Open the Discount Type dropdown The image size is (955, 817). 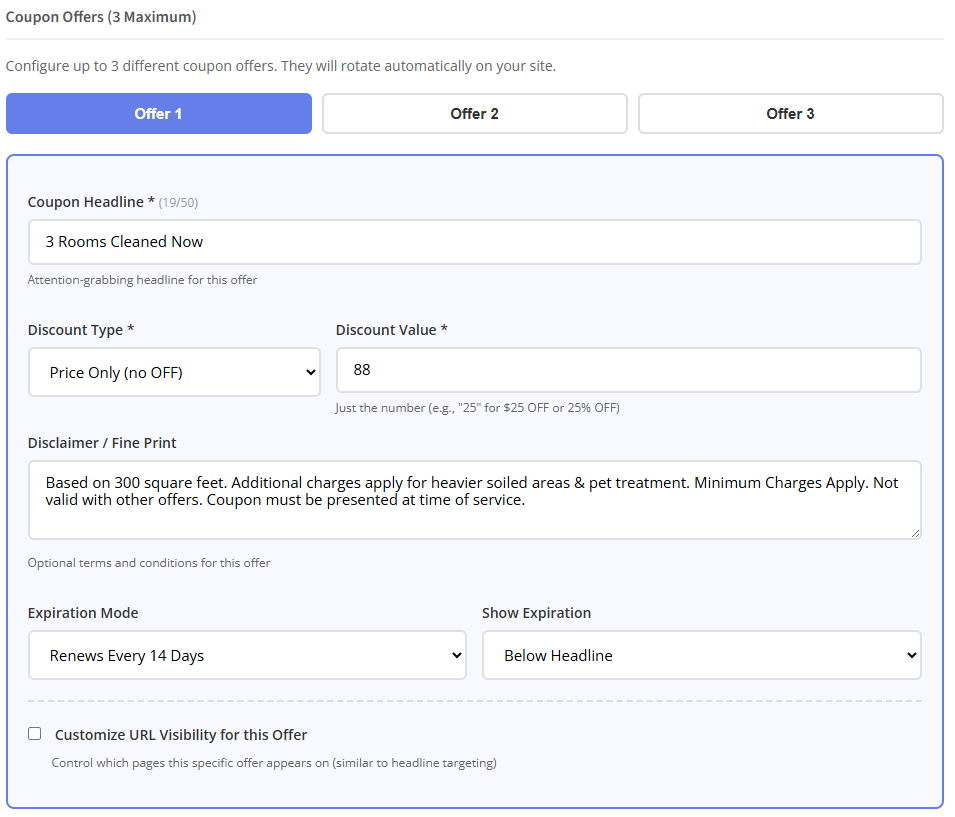[x=174, y=372]
